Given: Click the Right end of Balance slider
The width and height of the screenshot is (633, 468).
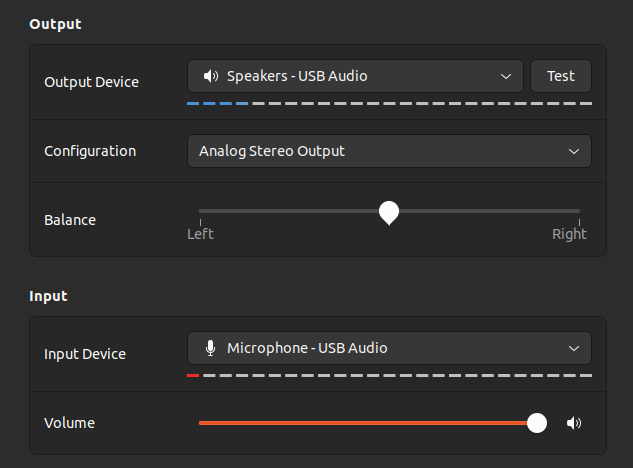Looking at the screenshot, I should [578, 212].
